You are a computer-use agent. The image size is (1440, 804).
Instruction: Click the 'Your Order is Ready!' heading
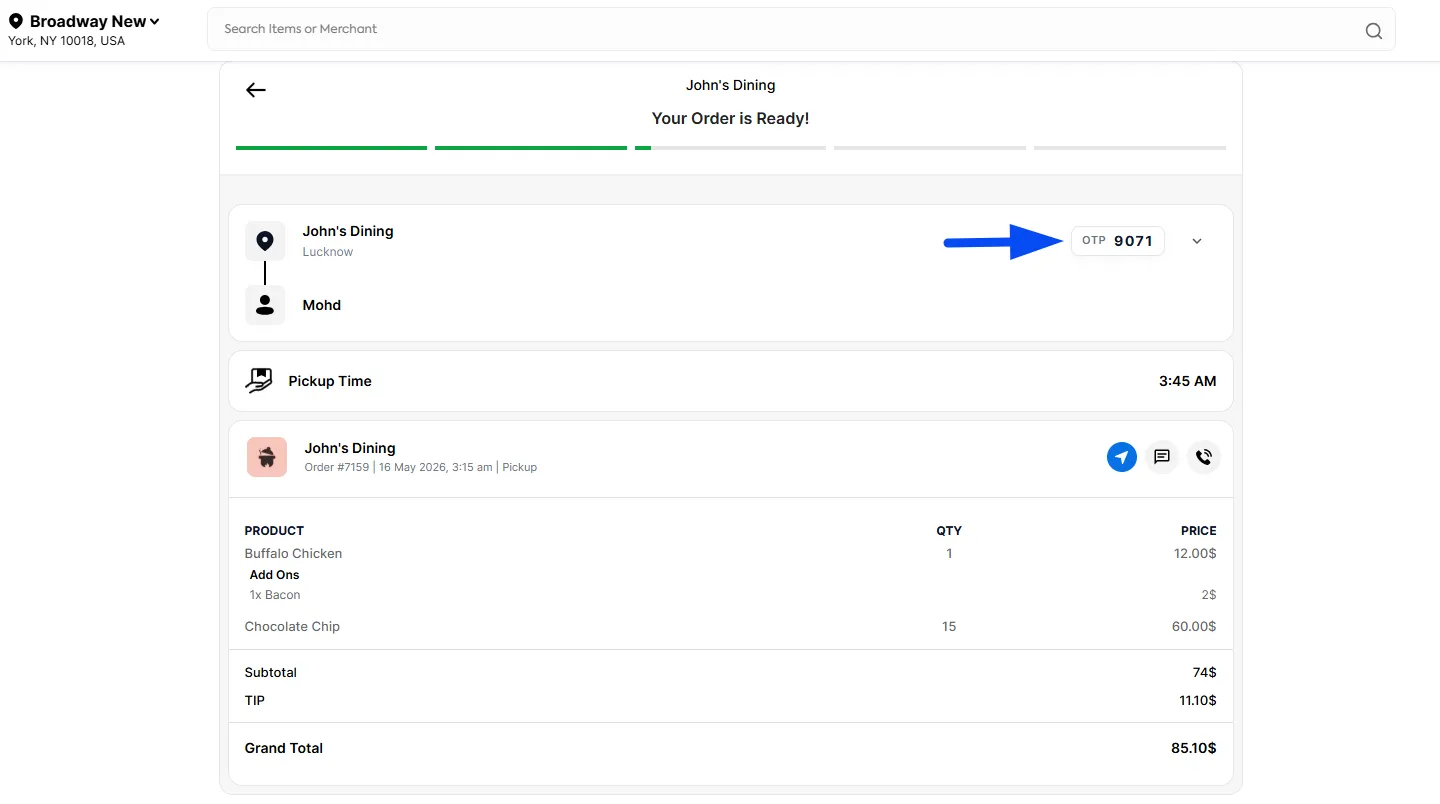point(731,118)
